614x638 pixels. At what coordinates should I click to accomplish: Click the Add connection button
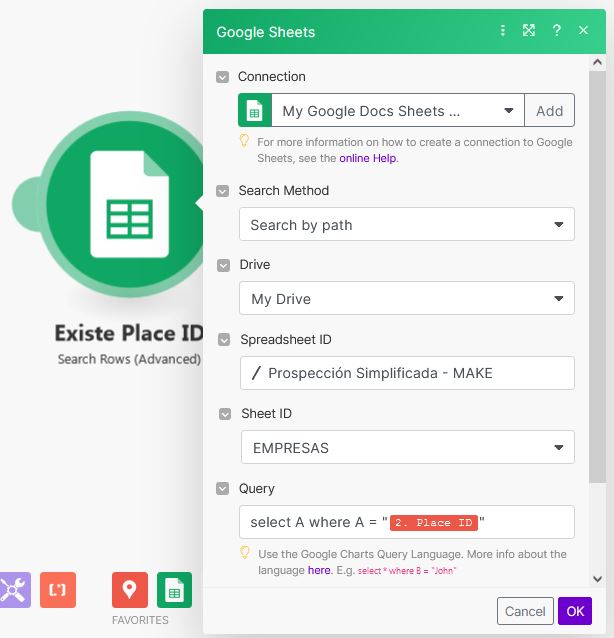coord(549,111)
